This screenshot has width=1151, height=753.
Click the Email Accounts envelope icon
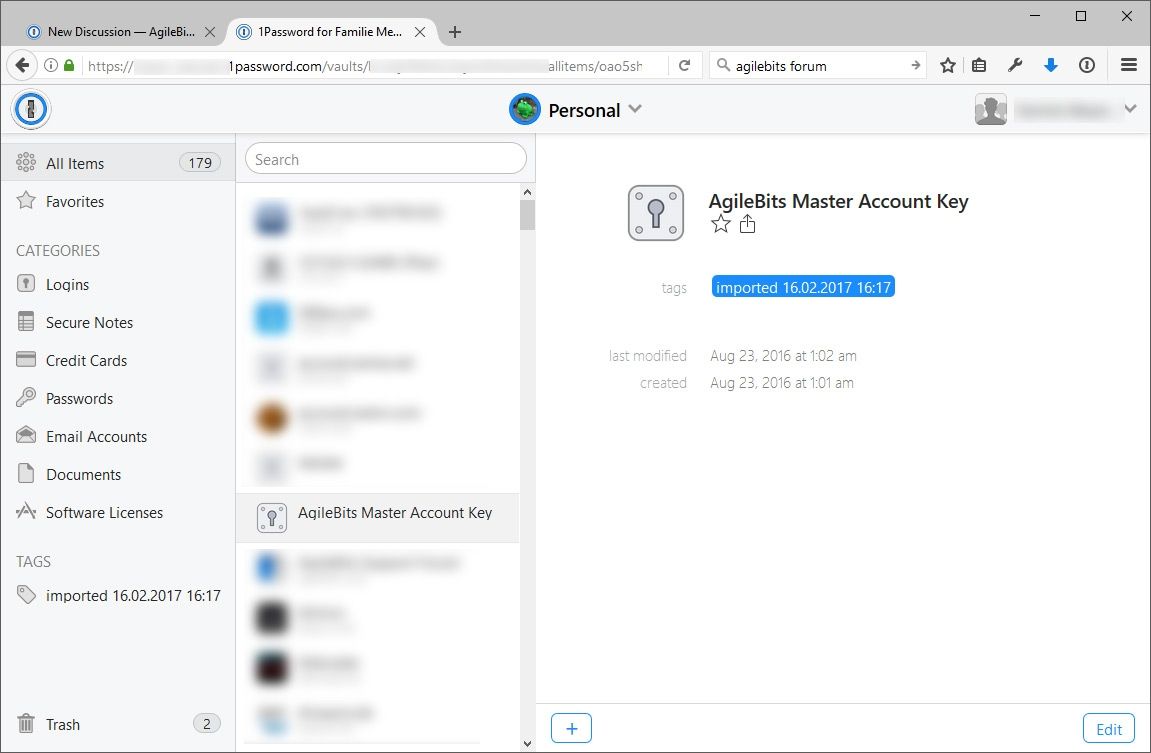click(x=26, y=435)
